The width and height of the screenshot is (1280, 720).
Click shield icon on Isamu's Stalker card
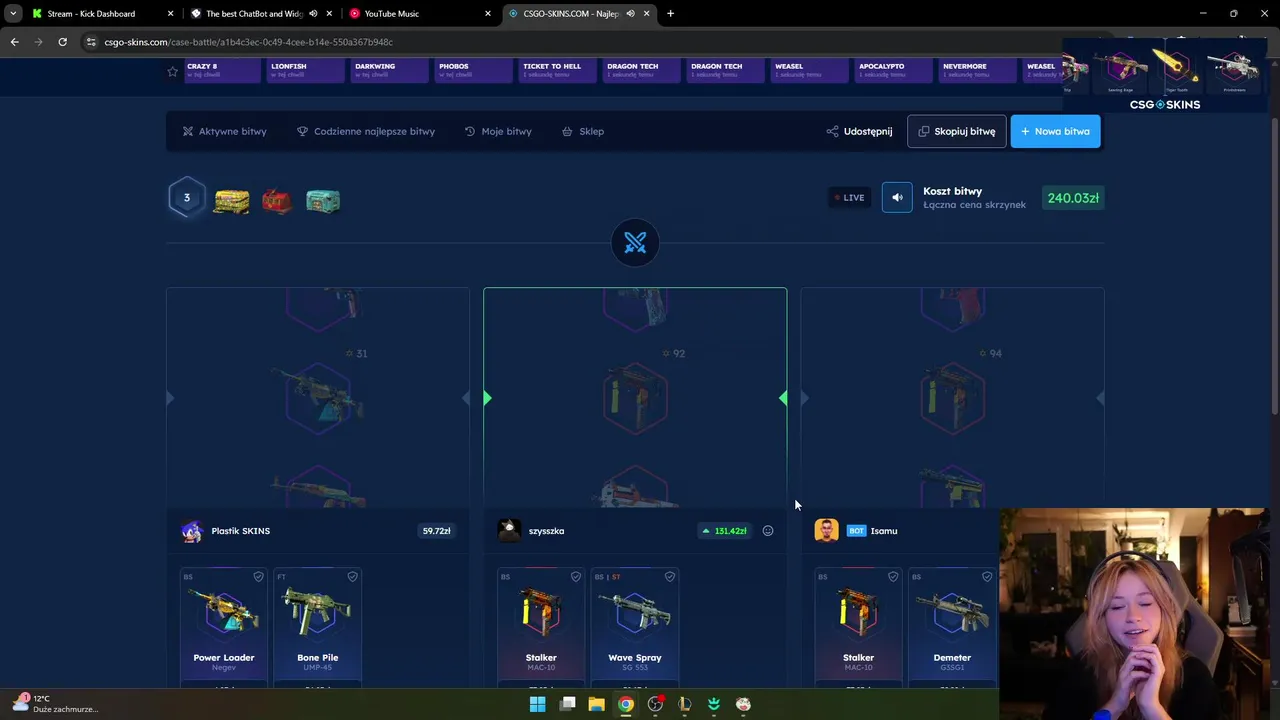coord(892,577)
